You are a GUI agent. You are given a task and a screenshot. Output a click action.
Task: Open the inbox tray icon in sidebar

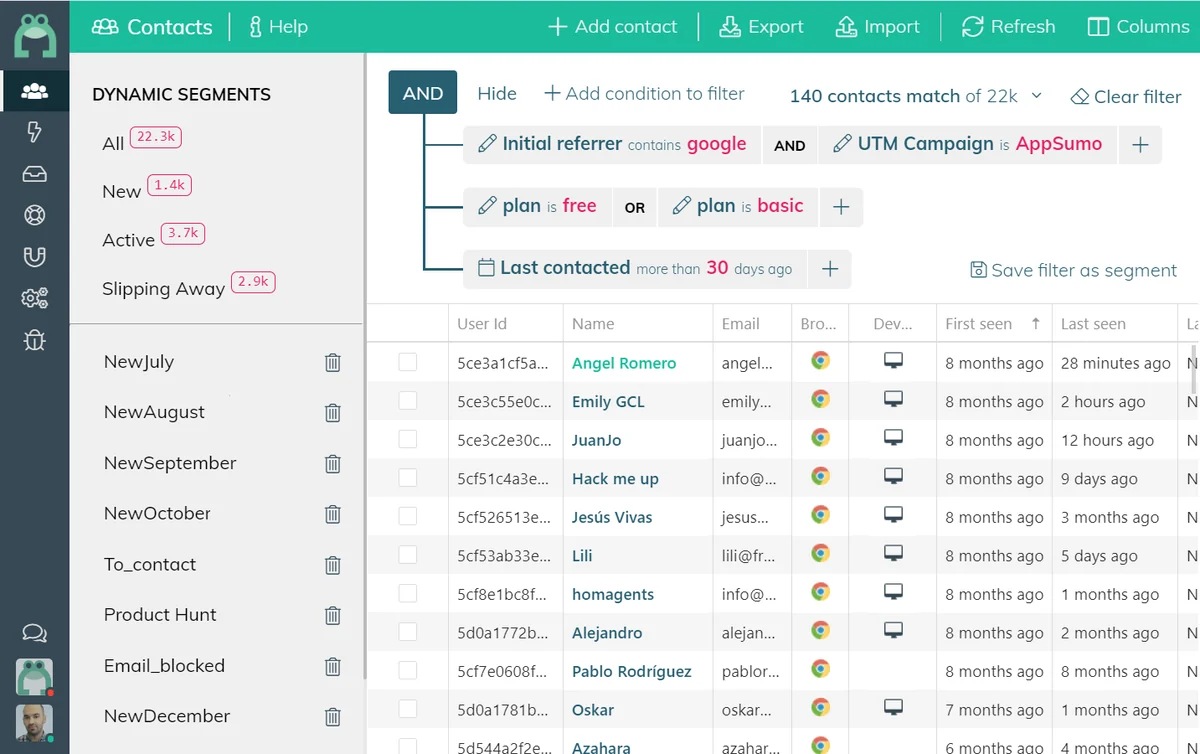pyautogui.click(x=34, y=174)
